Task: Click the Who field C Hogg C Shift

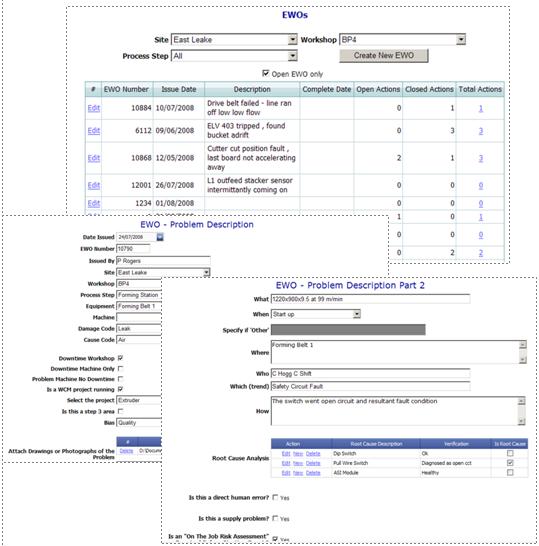Action: (x=370, y=374)
